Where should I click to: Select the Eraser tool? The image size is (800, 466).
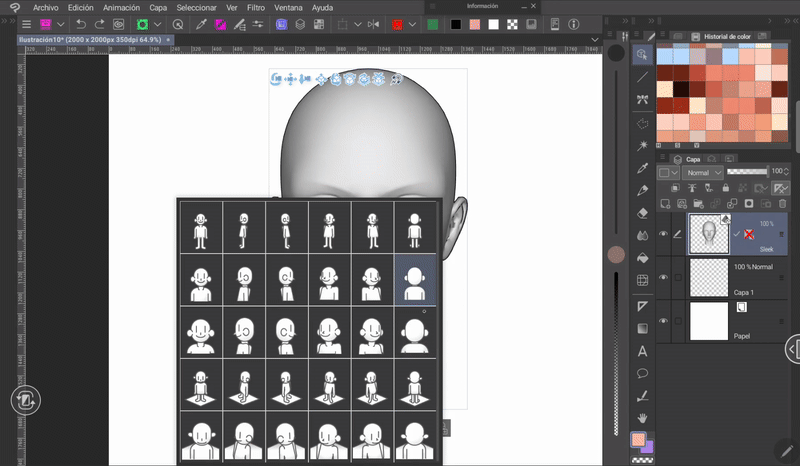pyautogui.click(x=643, y=212)
